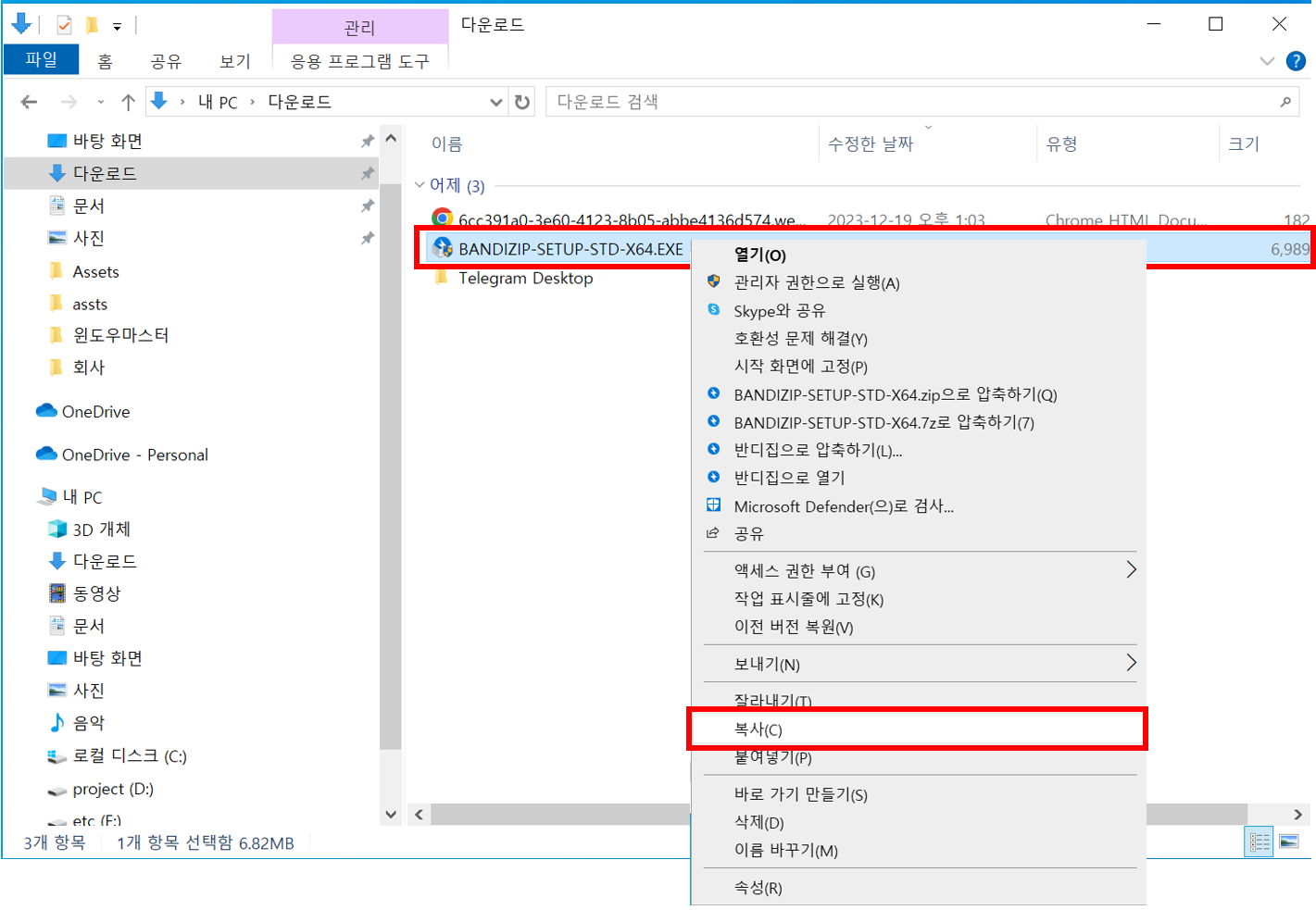Screen dimensions: 1316x910
Task: Click the OneDrive - Personal cloud icon
Action: tap(46, 454)
